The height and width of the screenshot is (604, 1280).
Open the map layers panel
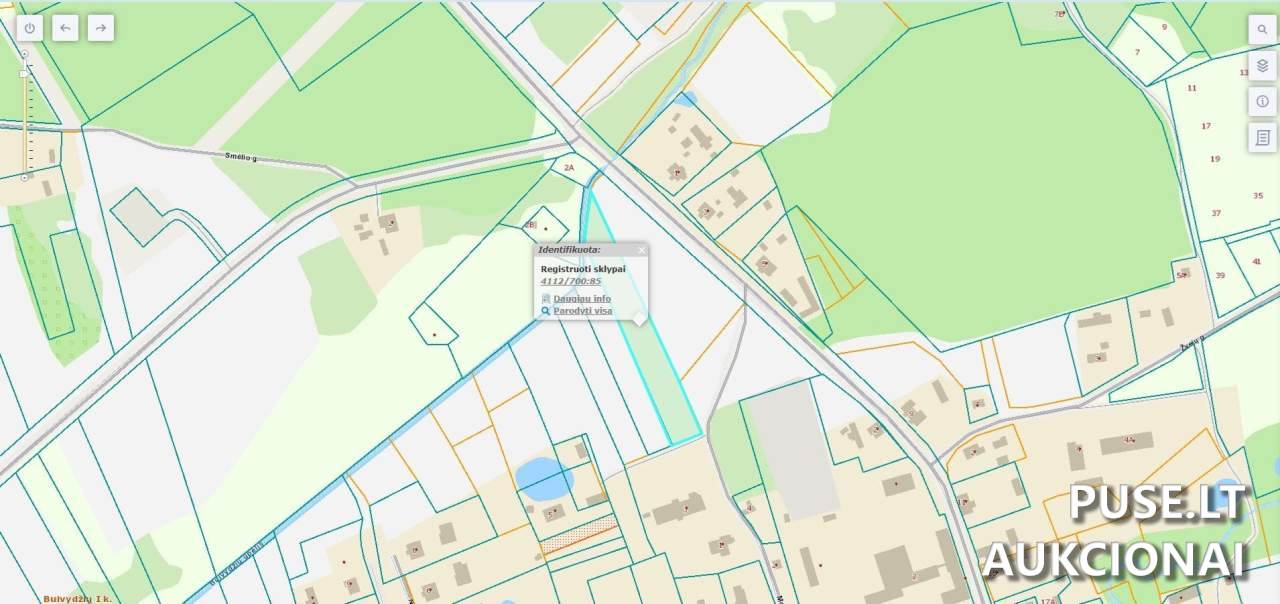click(1262, 65)
